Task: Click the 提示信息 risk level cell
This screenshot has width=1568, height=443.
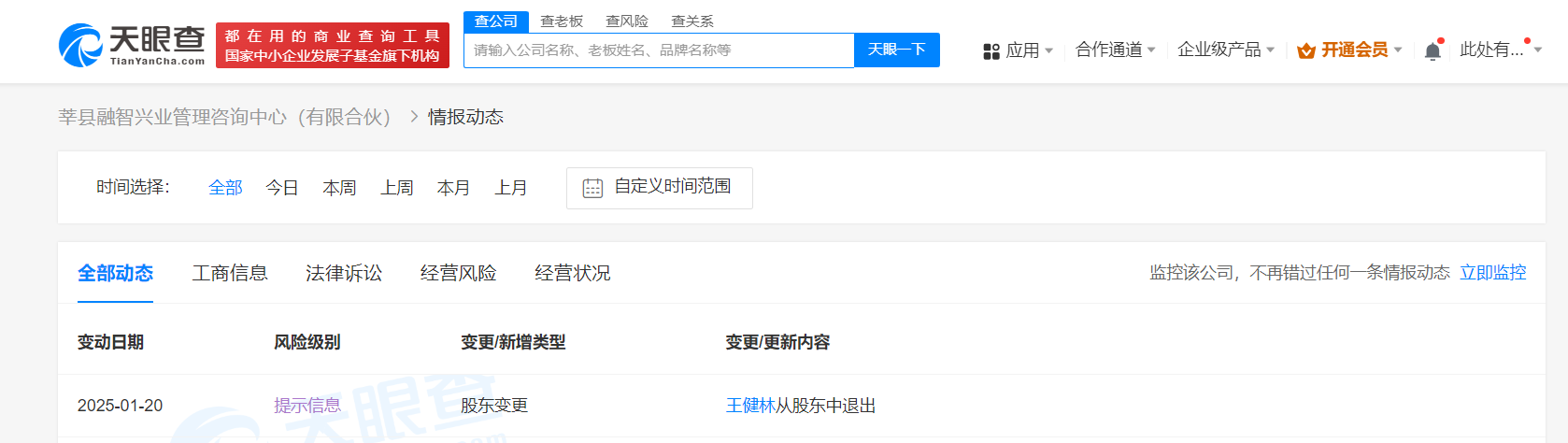Action: pos(307,406)
